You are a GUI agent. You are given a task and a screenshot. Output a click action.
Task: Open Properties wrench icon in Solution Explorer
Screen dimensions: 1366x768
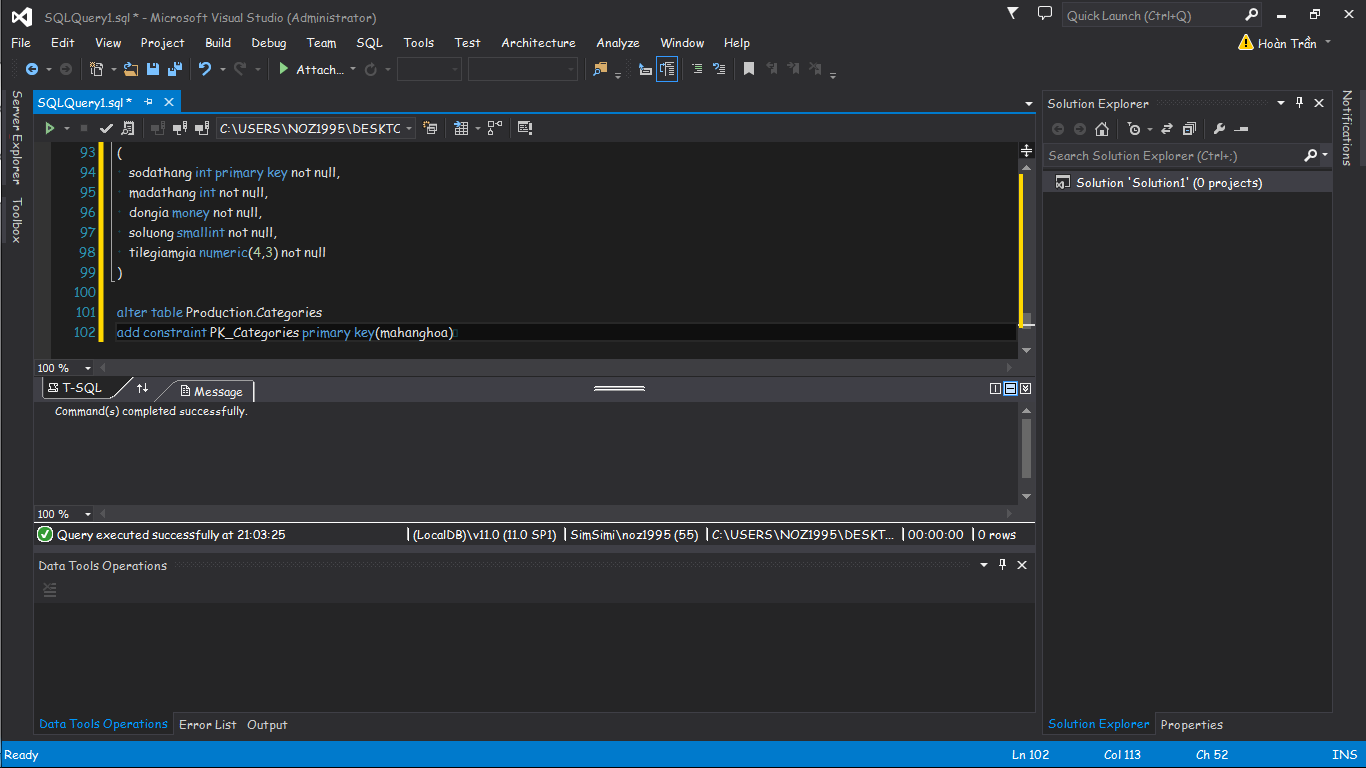[1218, 129]
